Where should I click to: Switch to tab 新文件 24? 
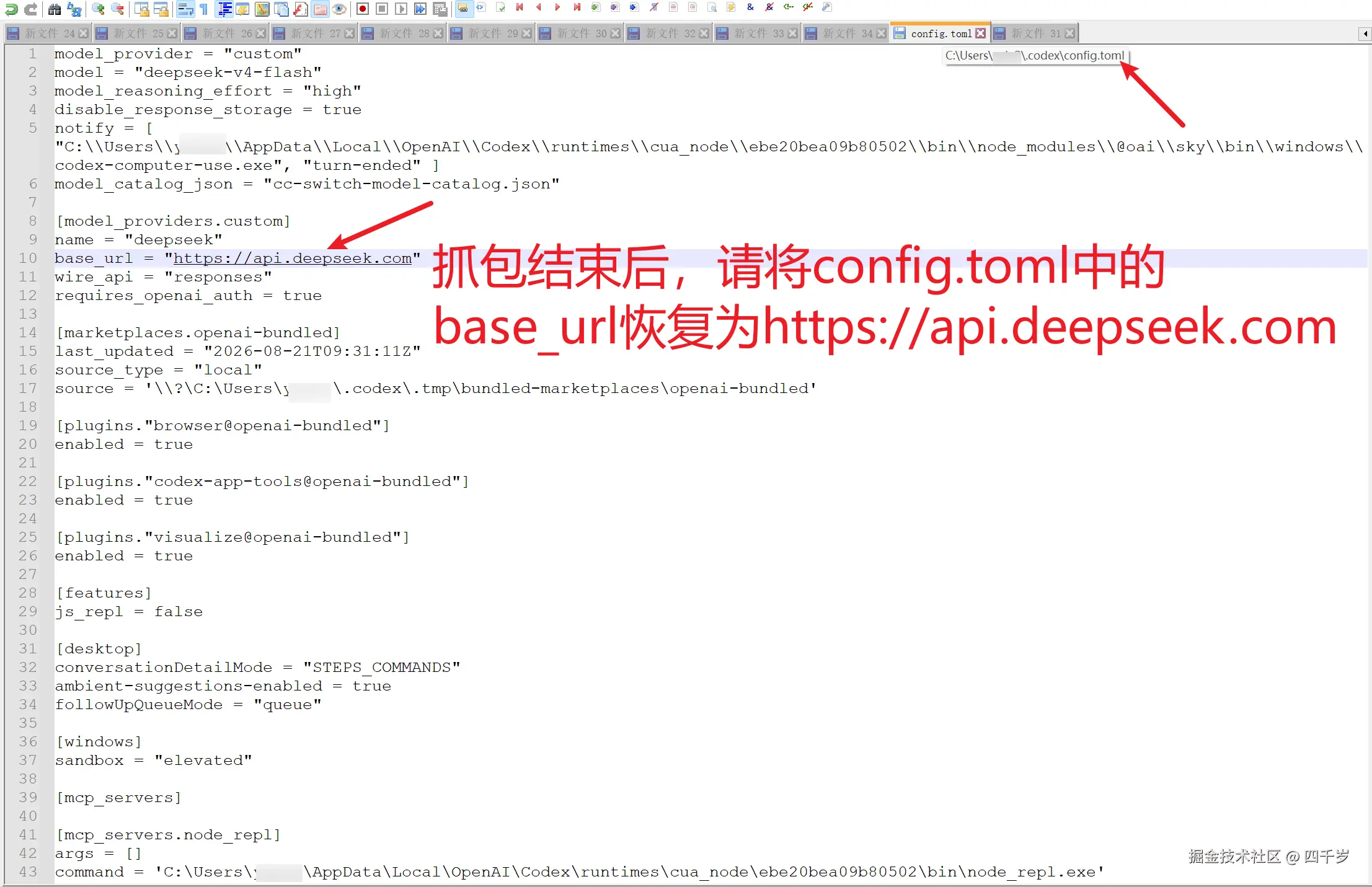point(49,33)
